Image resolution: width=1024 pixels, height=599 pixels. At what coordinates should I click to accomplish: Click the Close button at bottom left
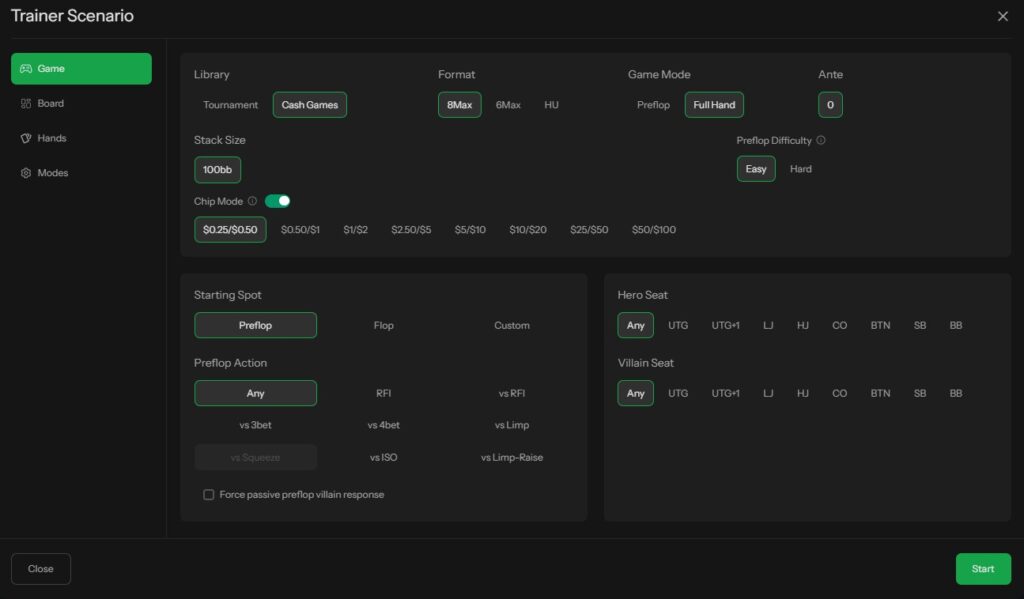pos(41,569)
